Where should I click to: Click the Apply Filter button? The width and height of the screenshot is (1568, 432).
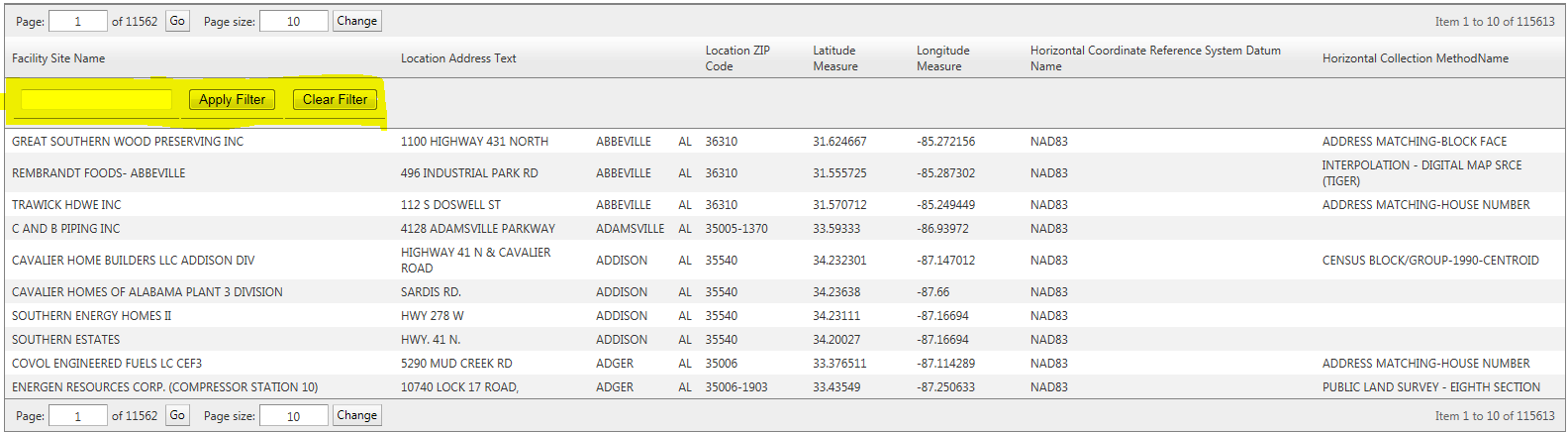click(x=232, y=99)
